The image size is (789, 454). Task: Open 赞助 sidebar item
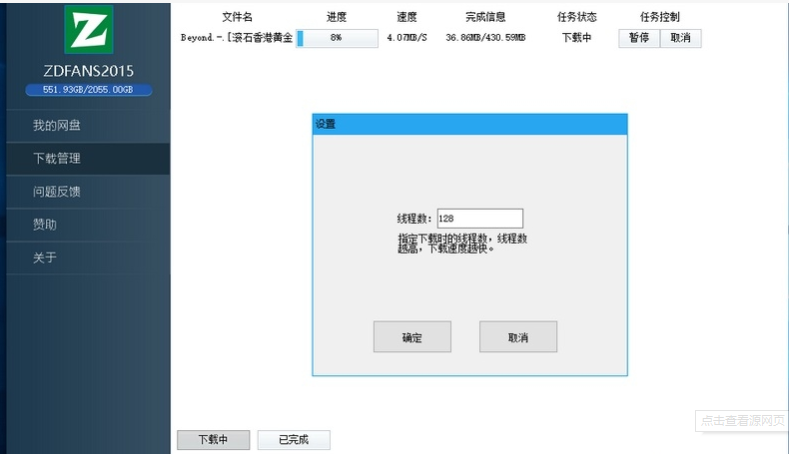tap(88, 224)
